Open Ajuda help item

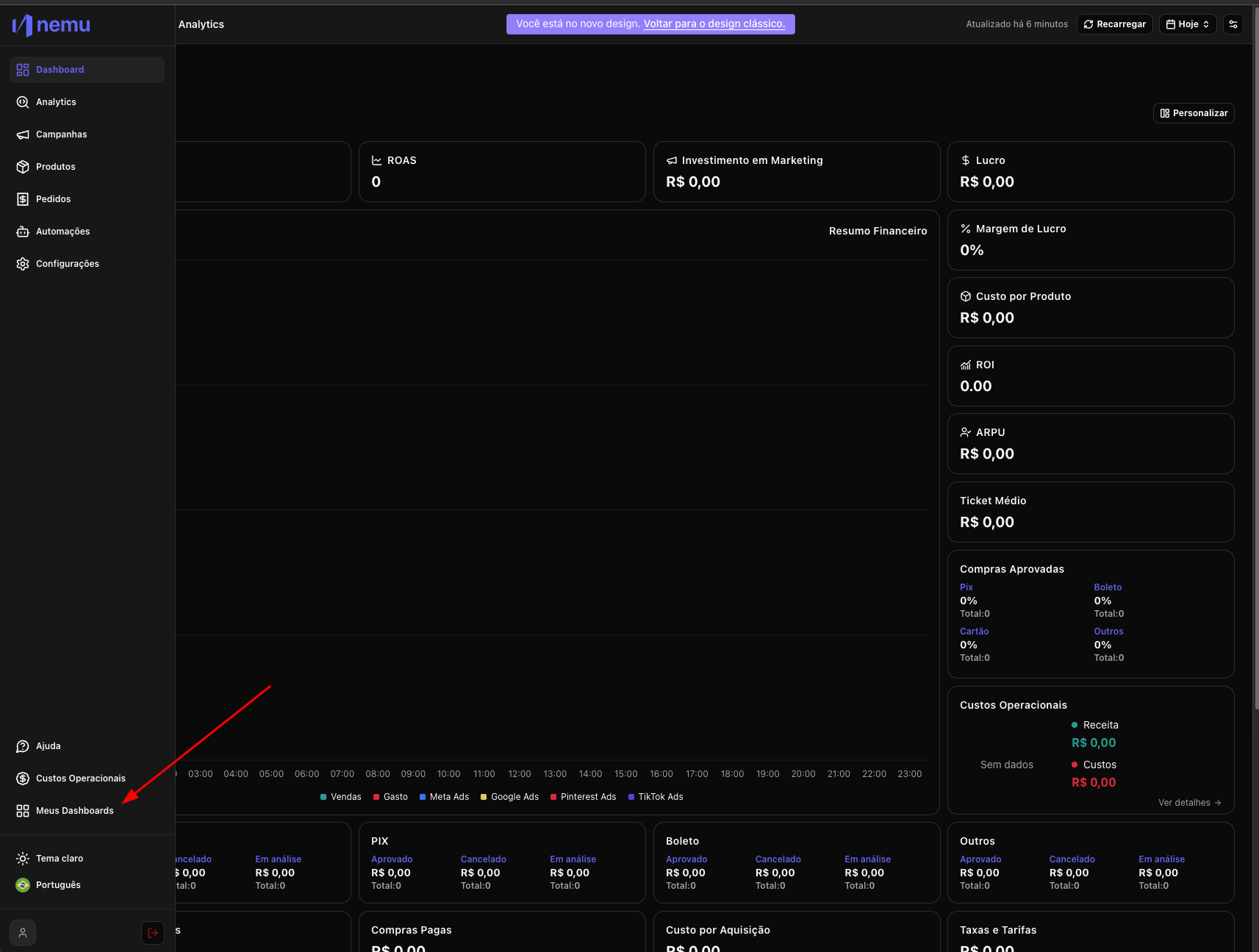87,746
